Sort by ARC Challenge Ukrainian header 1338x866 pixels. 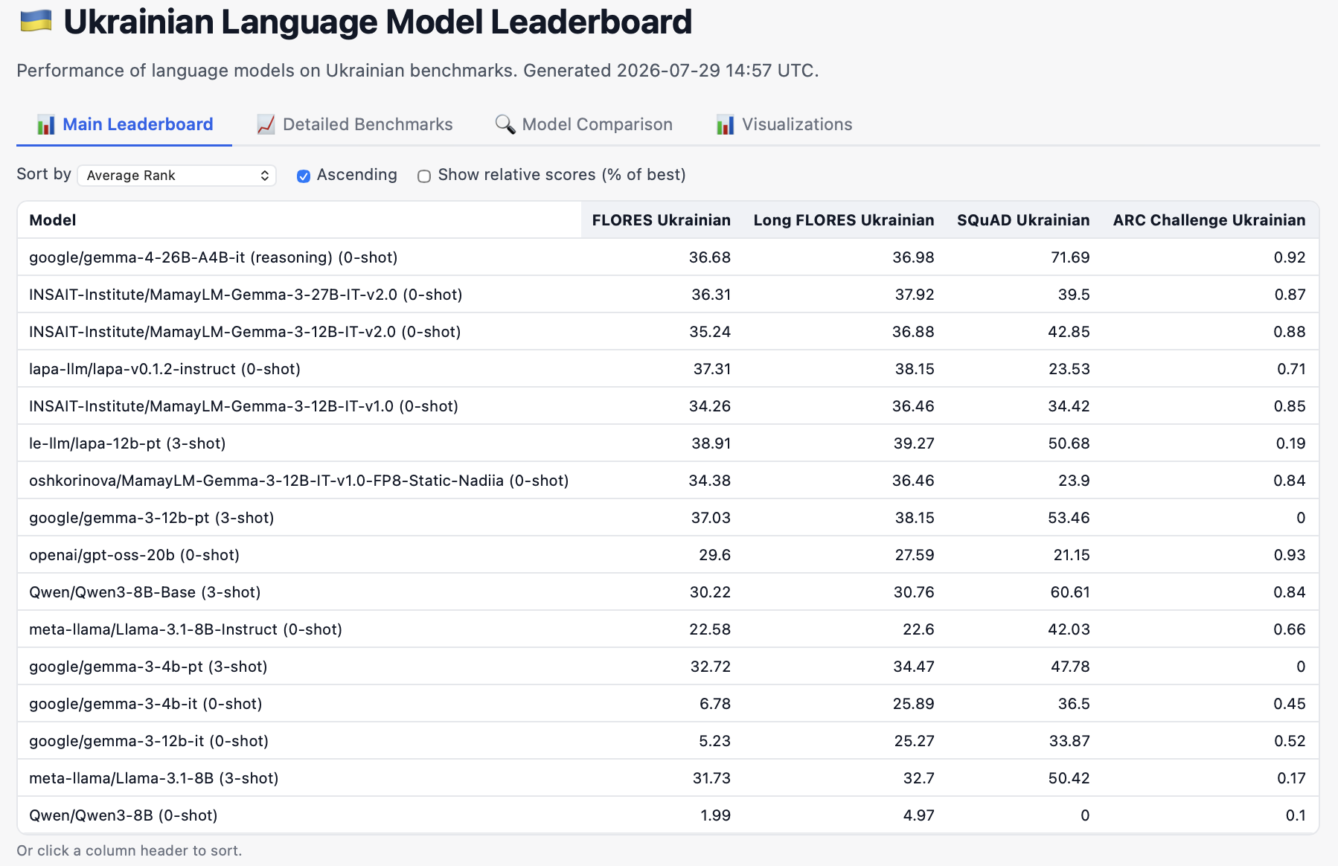(1209, 220)
